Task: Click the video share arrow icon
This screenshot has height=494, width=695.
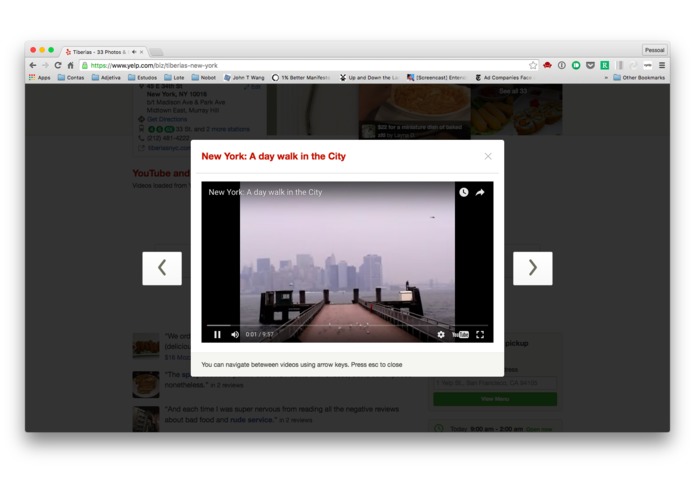Action: pyautogui.click(x=480, y=192)
